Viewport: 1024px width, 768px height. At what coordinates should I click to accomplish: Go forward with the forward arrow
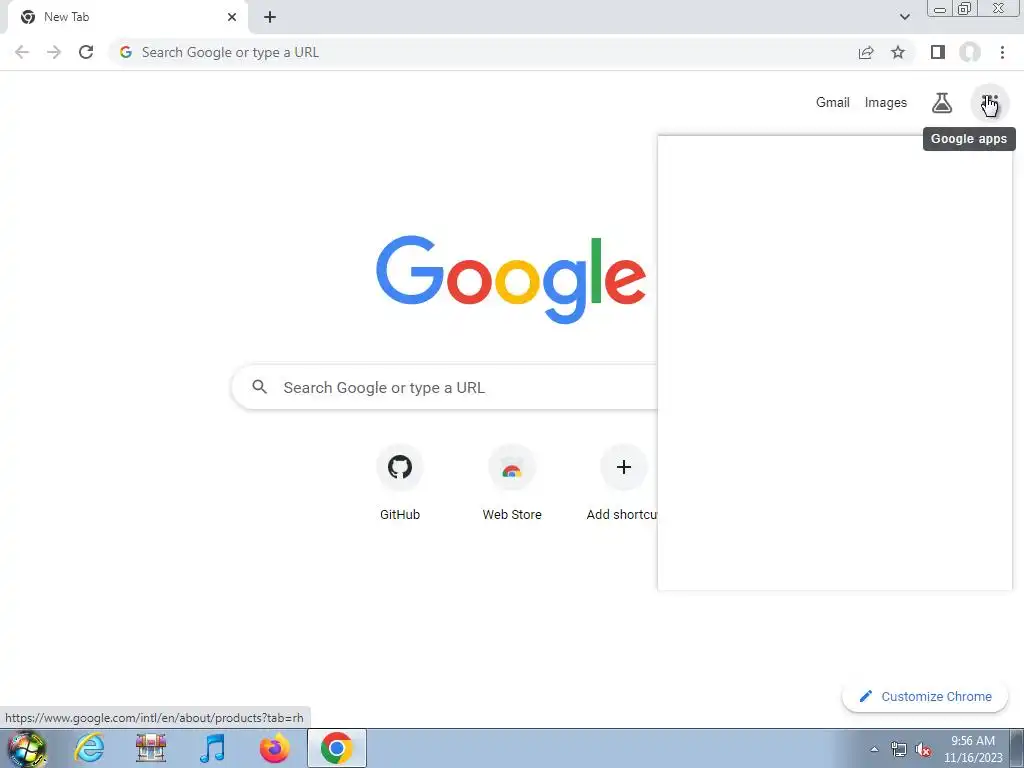coord(54,52)
